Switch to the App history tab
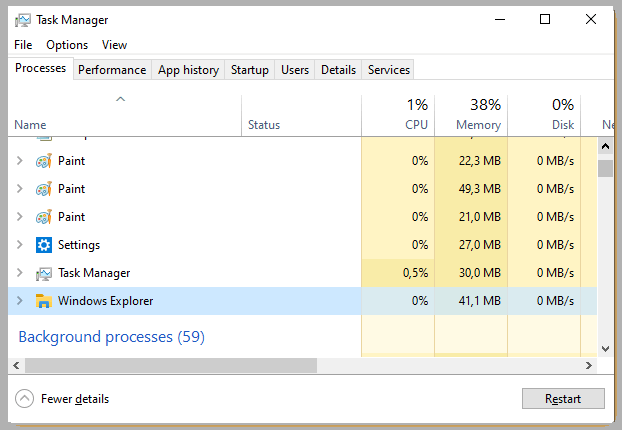The image size is (622, 430). coord(188,70)
